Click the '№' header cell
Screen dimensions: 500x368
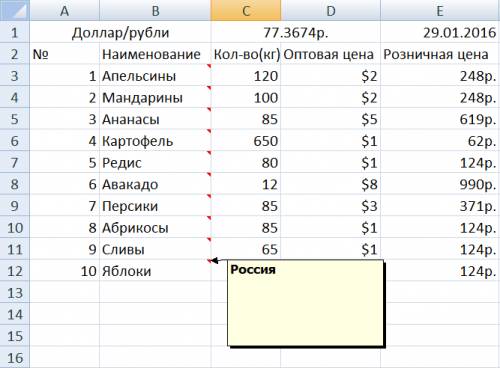65,54
